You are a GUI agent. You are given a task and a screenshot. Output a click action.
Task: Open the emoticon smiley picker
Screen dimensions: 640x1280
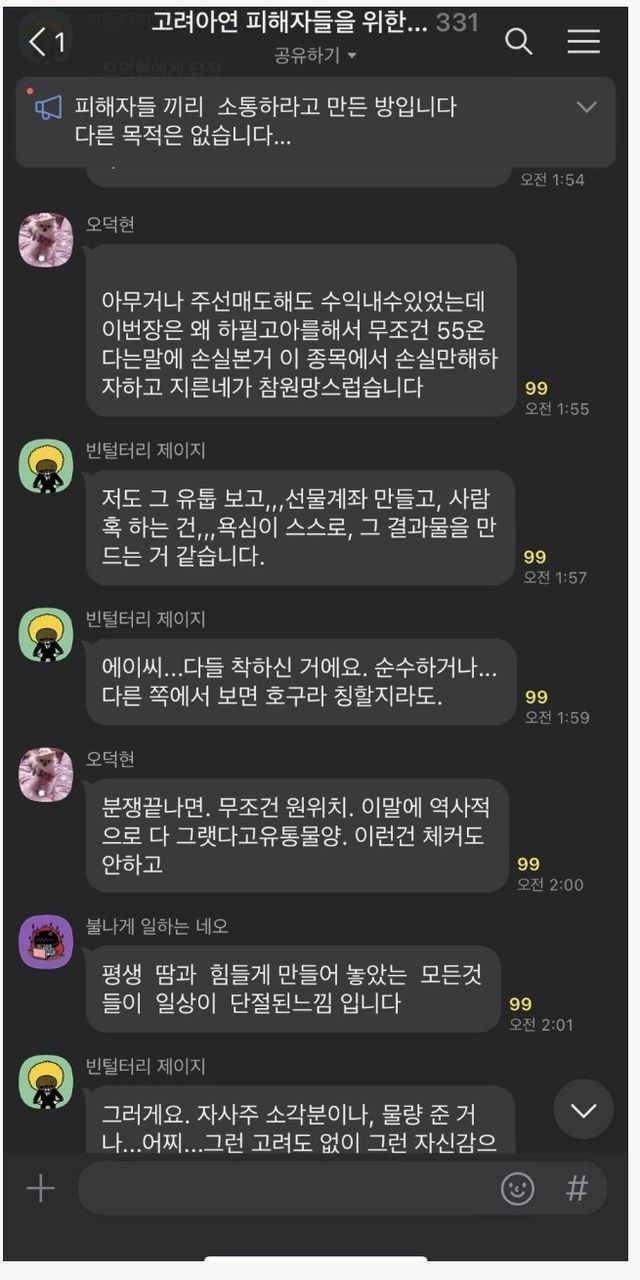[x=517, y=1188]
